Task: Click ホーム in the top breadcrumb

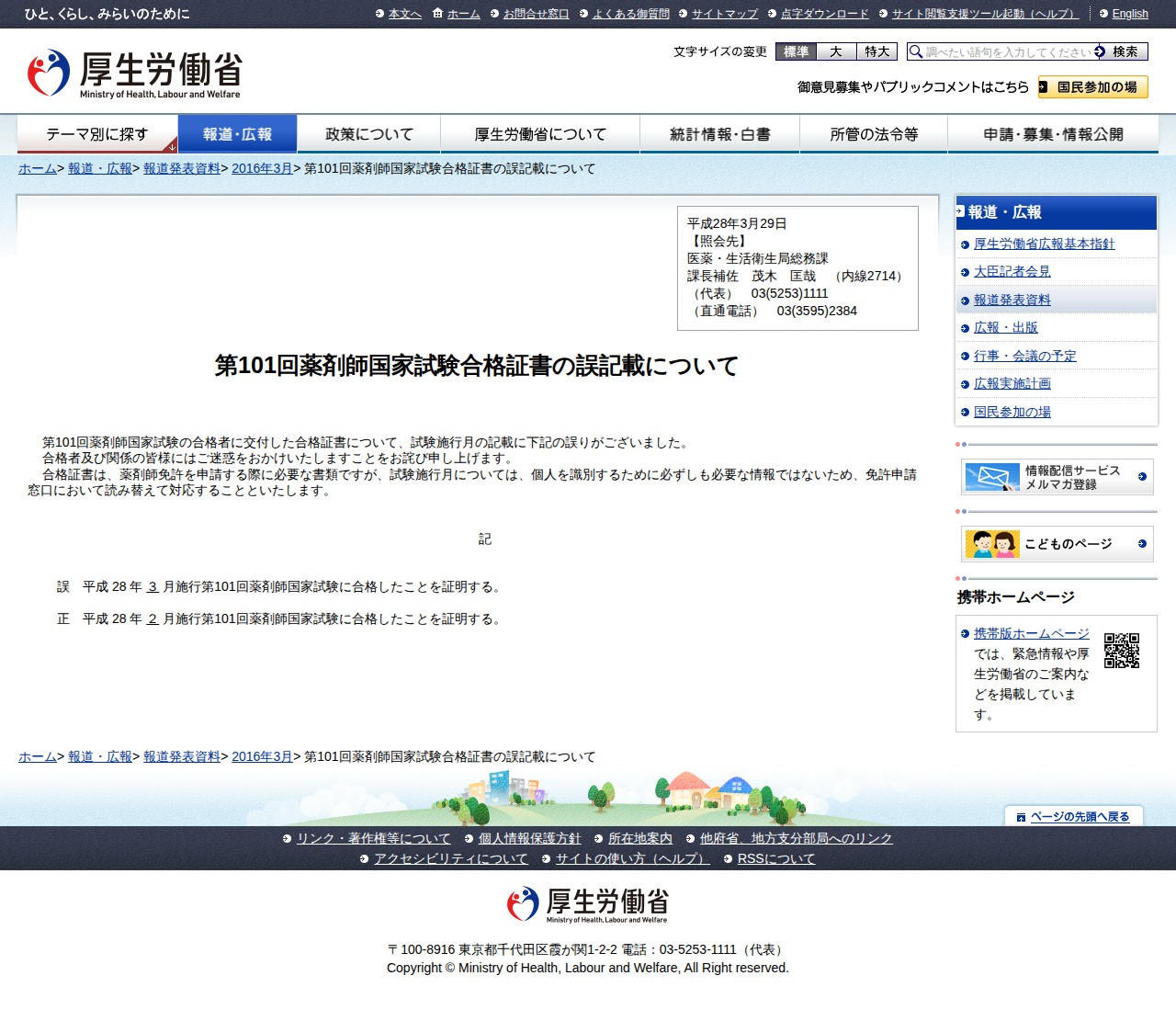Action: point(38,168)
